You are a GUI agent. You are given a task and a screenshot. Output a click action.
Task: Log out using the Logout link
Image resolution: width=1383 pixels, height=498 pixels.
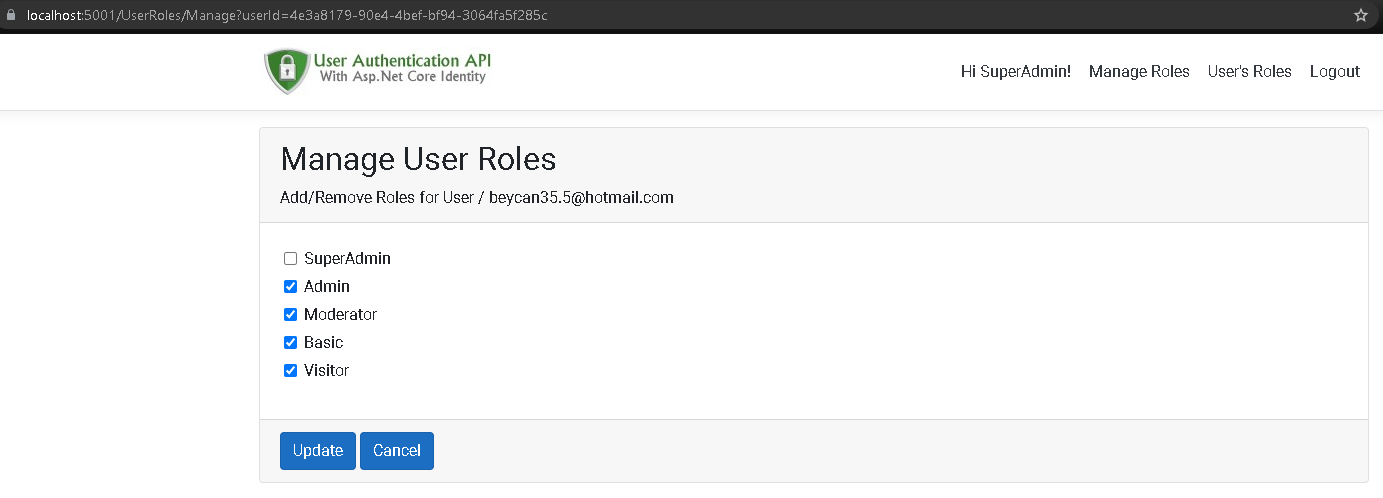[x=1335, y=71]
